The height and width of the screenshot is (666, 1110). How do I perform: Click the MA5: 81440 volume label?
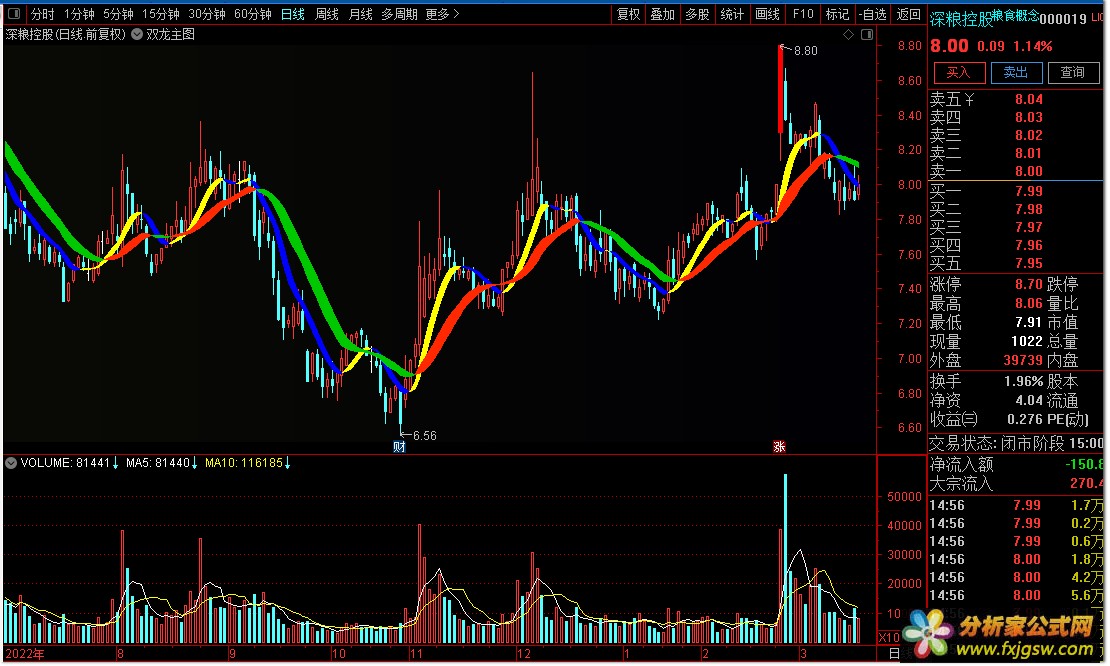click(x=161, y=463)
